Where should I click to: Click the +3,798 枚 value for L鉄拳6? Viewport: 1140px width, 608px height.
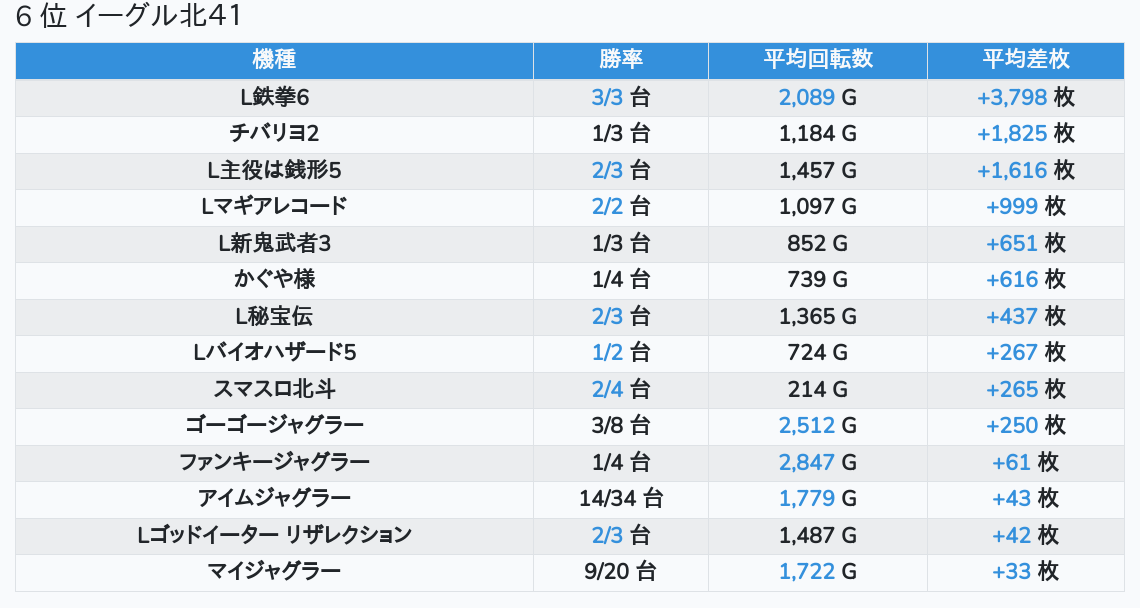pos(1025,97)
